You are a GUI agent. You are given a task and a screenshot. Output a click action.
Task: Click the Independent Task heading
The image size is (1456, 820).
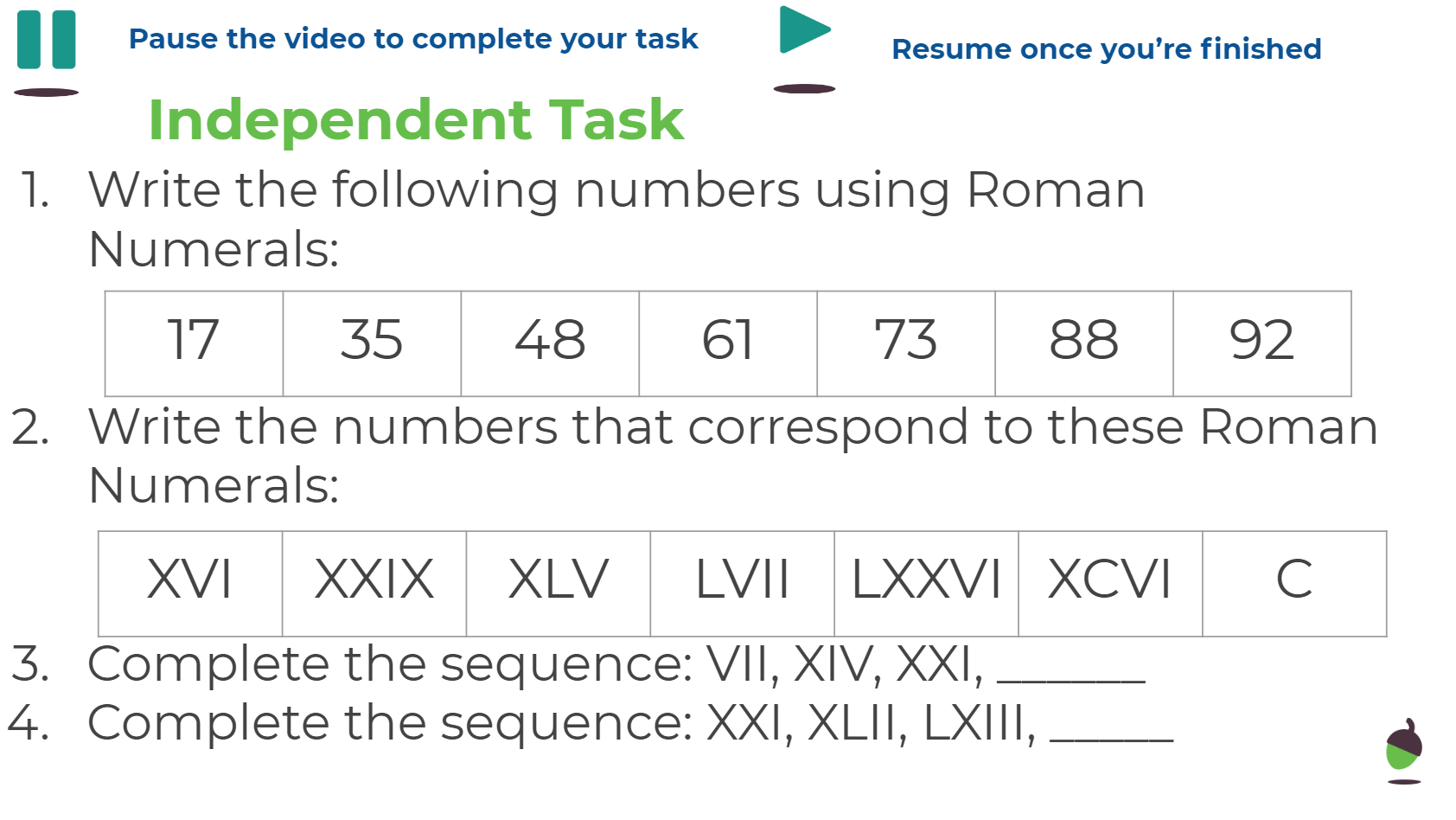pyautogui.click(x=416, y=119)
